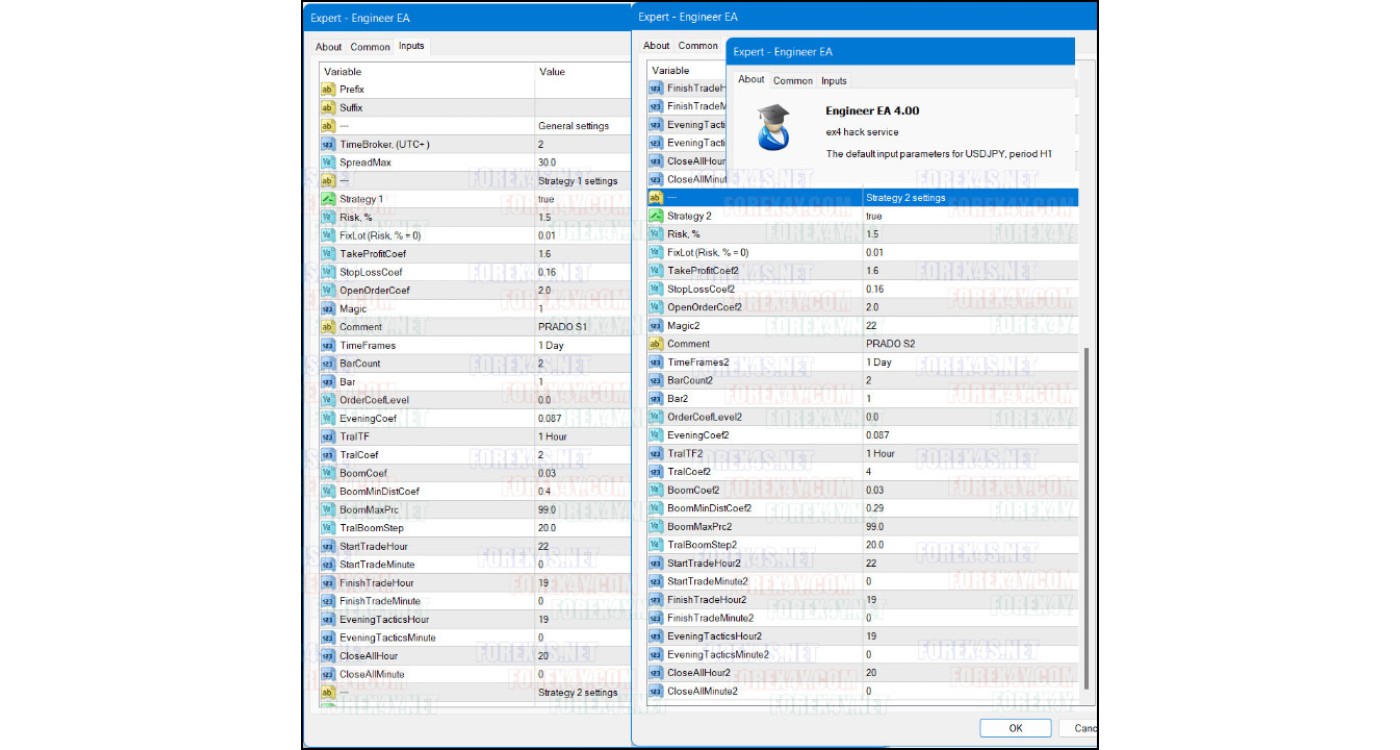Open the About tab in left window

click(x=328, y=47)
